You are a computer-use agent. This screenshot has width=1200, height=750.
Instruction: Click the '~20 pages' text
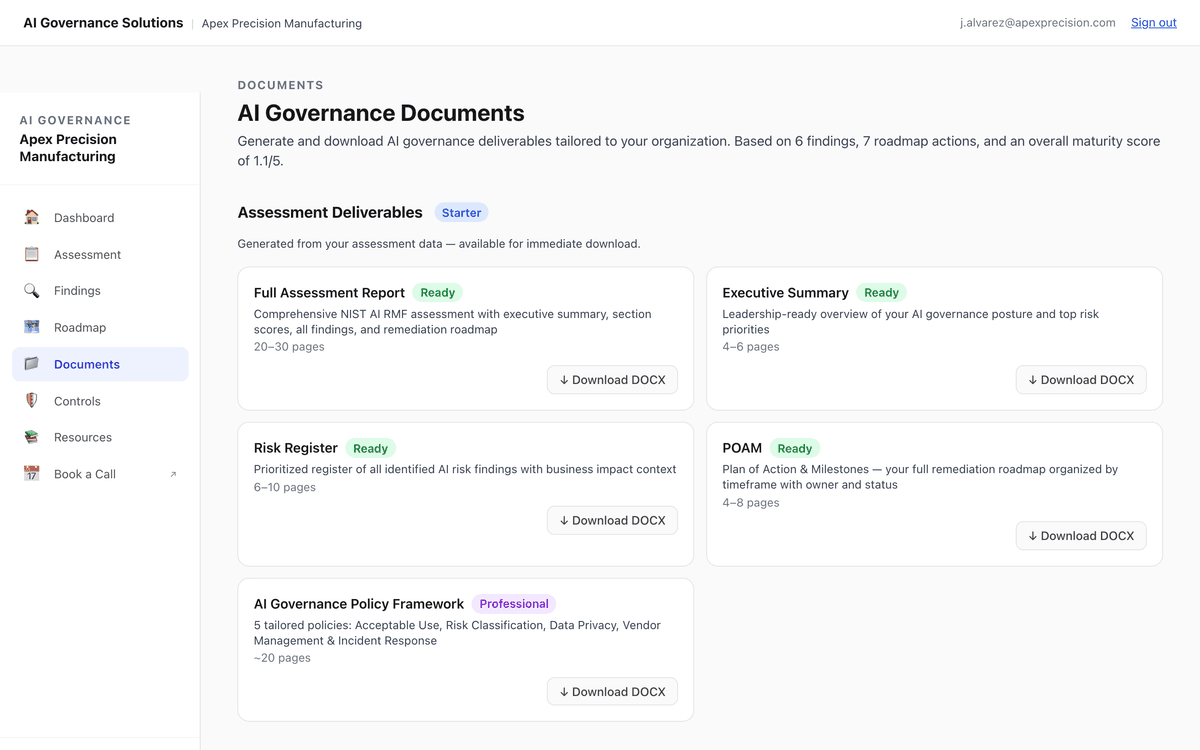click(x=282, y=658)
